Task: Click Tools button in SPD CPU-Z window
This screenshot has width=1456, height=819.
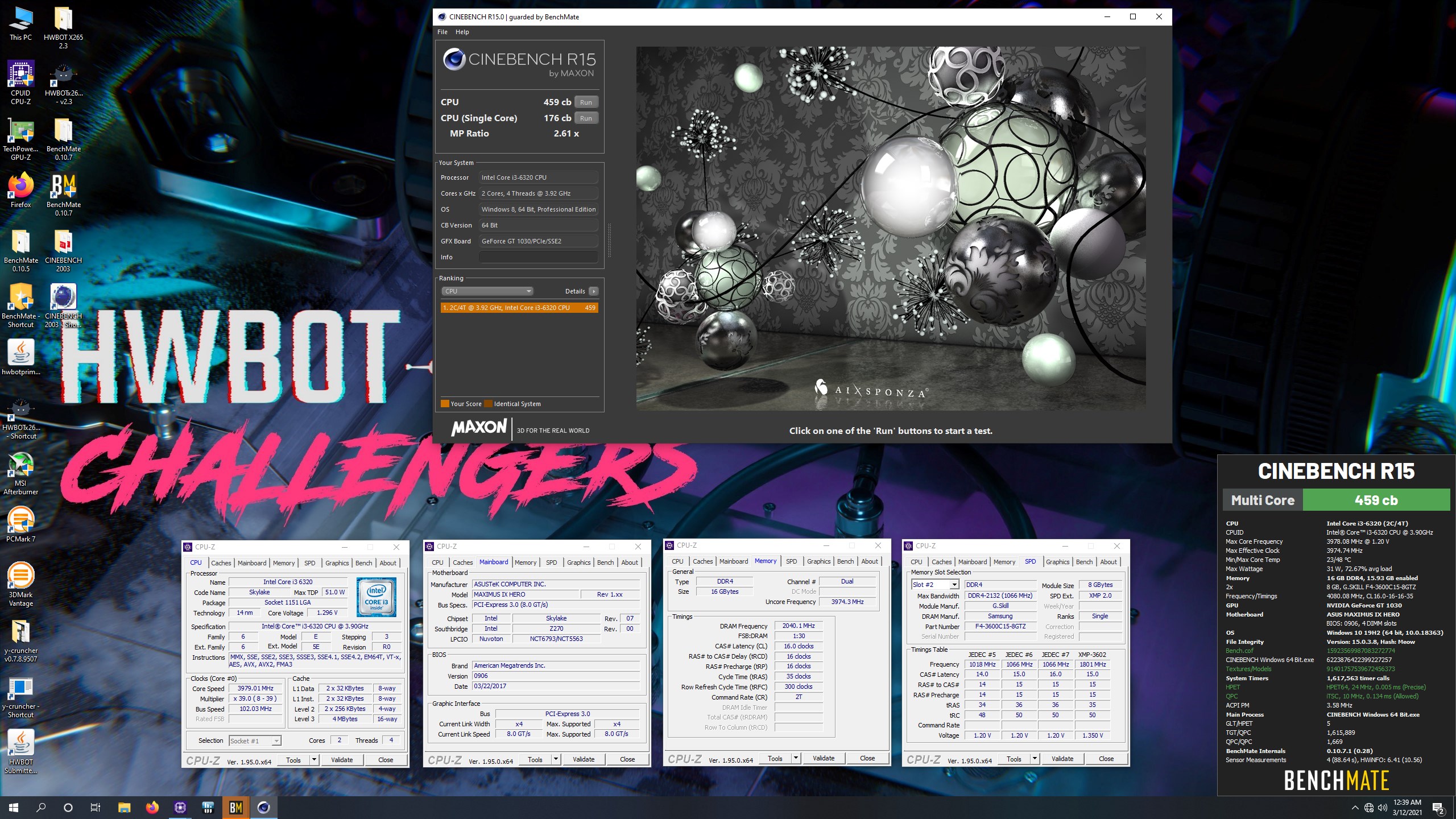Action: pos(1014,759)
